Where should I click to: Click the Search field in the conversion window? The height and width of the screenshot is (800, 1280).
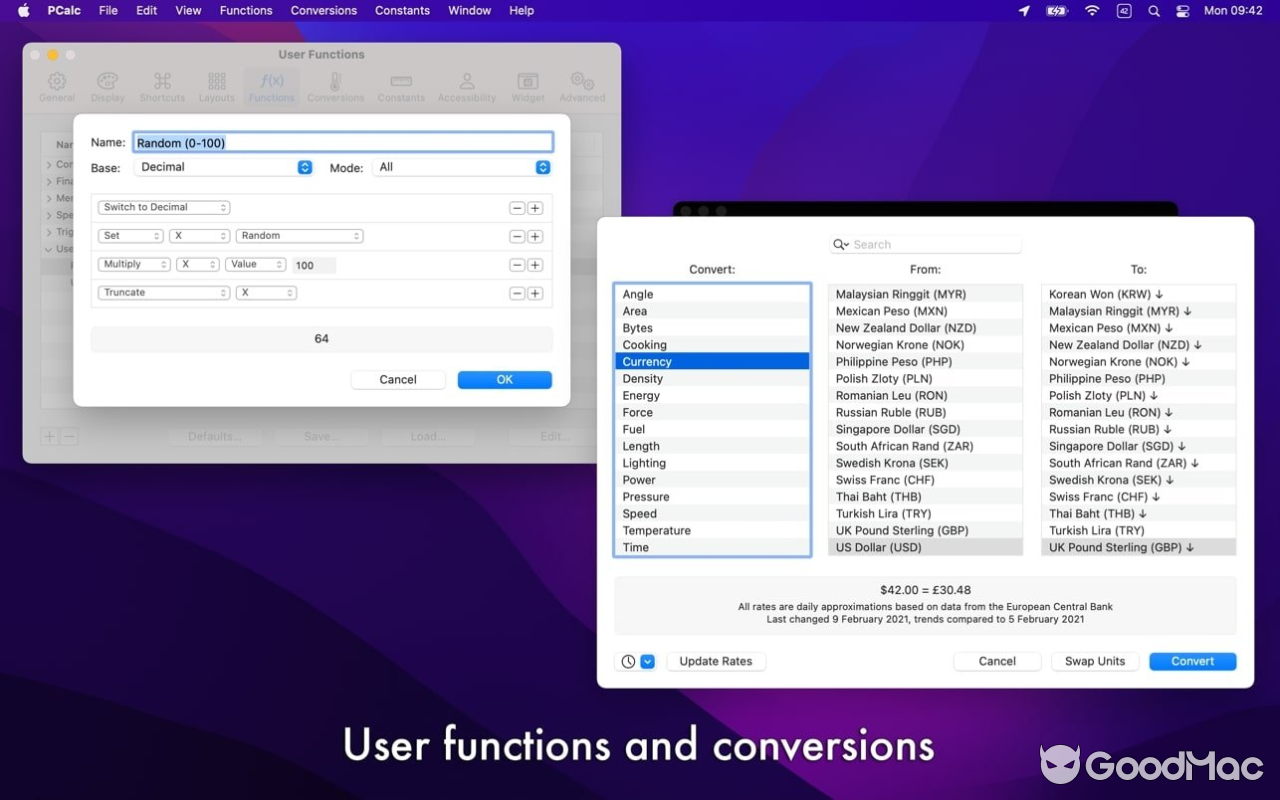click(925, 244)
